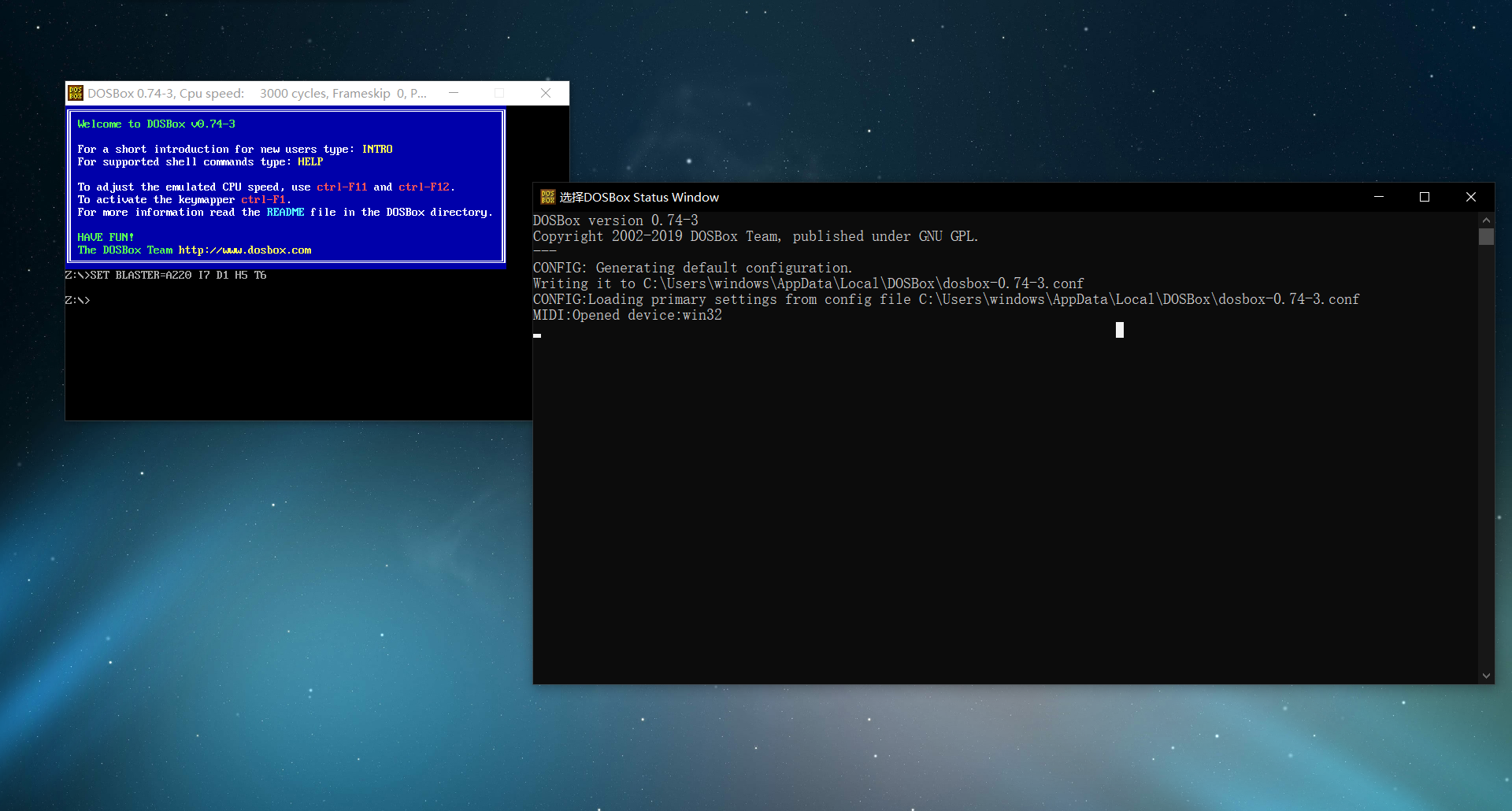Image resolution: width=1512 pixels, height=811 pixels.
Task: Maximize the DOSBox Status Window
Action: click(1425, 197)
